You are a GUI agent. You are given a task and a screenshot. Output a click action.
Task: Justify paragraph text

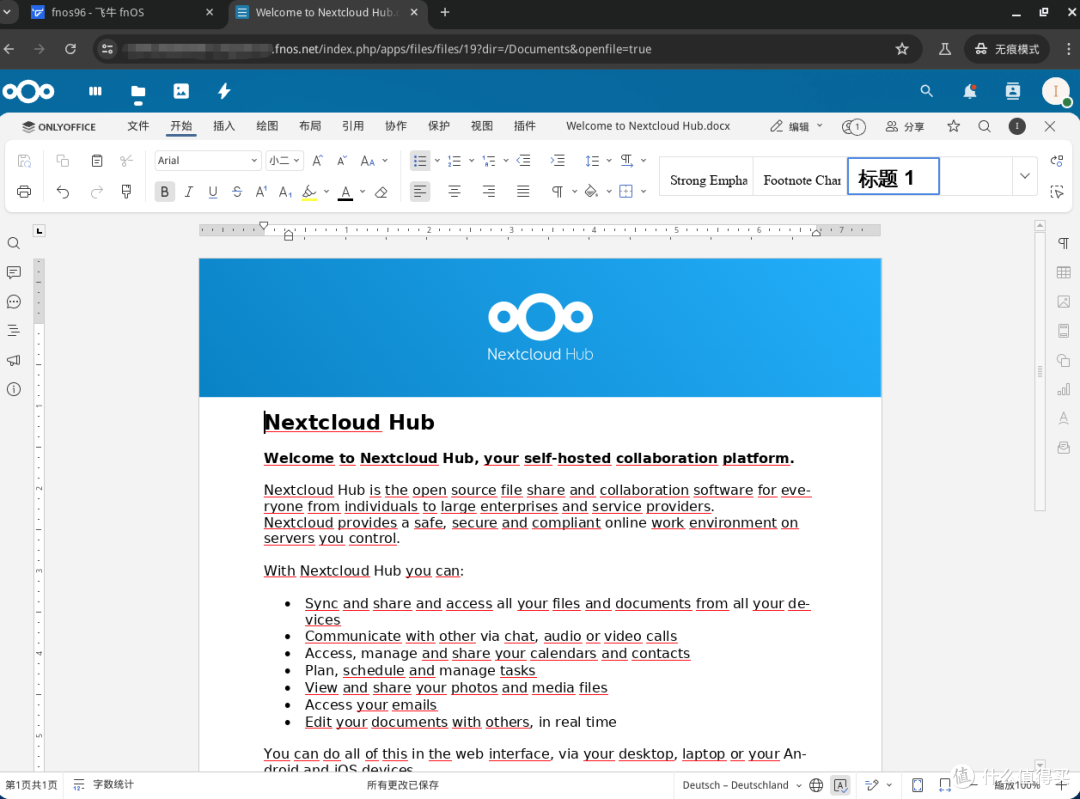523,192
